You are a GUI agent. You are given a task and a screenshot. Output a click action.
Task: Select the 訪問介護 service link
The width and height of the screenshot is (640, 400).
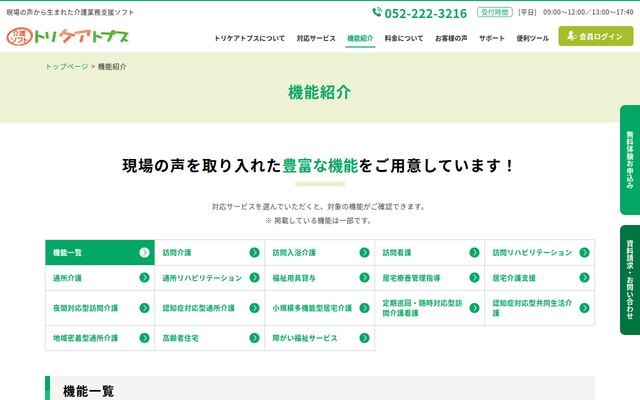(x=210, y=253)
